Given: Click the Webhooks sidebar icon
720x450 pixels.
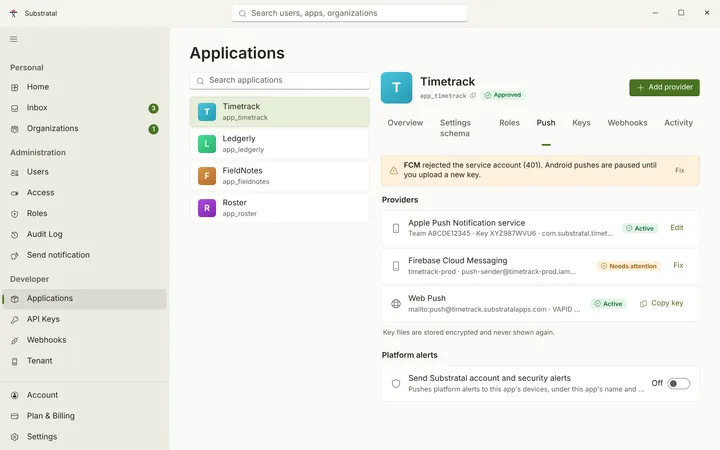Looking at the screenshot, I should tap(15, 341).
